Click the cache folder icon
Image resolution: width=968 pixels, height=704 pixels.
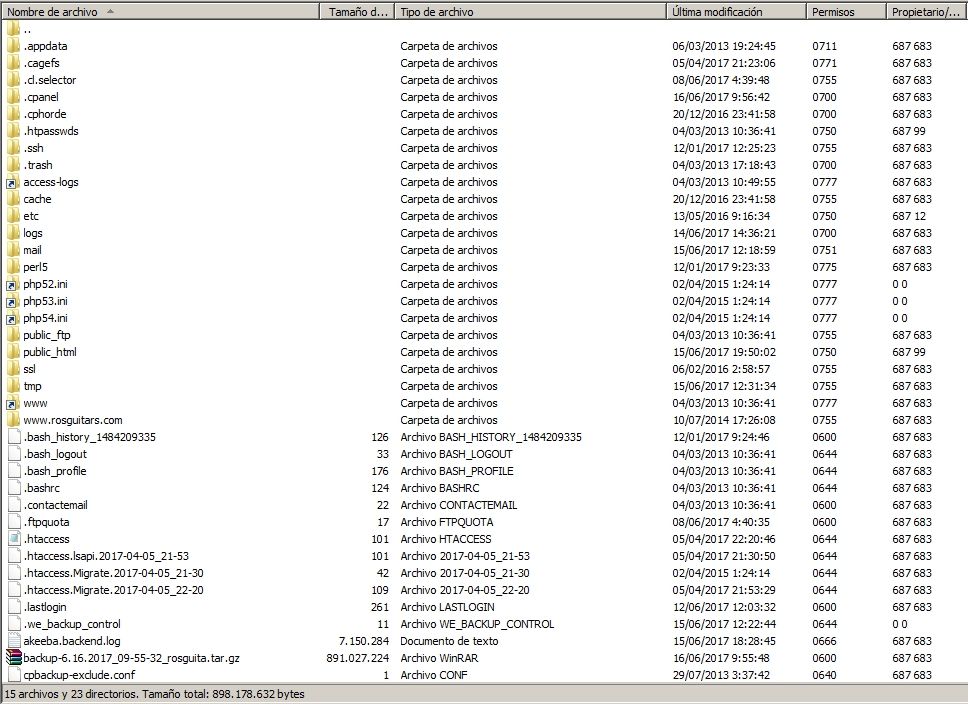(13, 199)
